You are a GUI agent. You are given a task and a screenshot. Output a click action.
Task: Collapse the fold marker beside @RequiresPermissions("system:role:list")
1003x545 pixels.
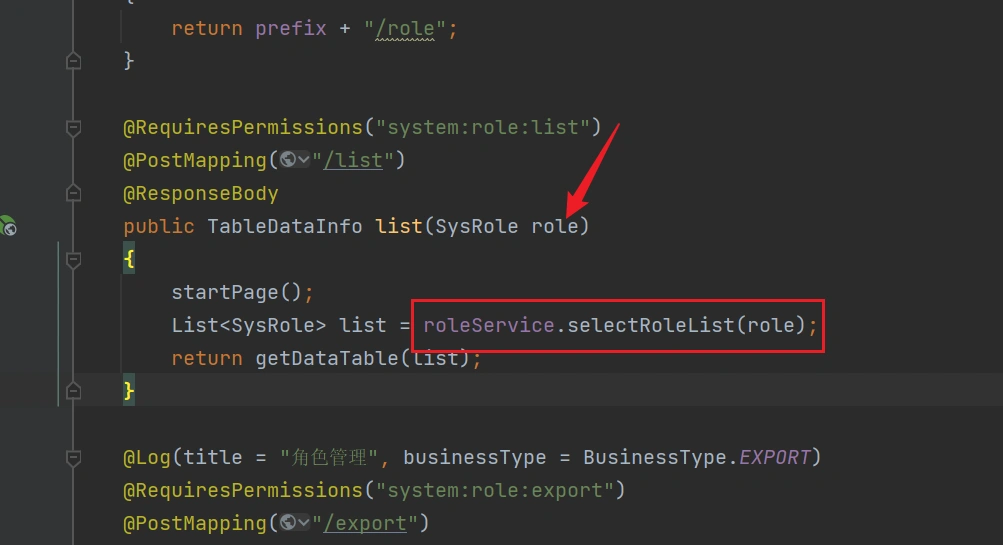tap(73, 127)
